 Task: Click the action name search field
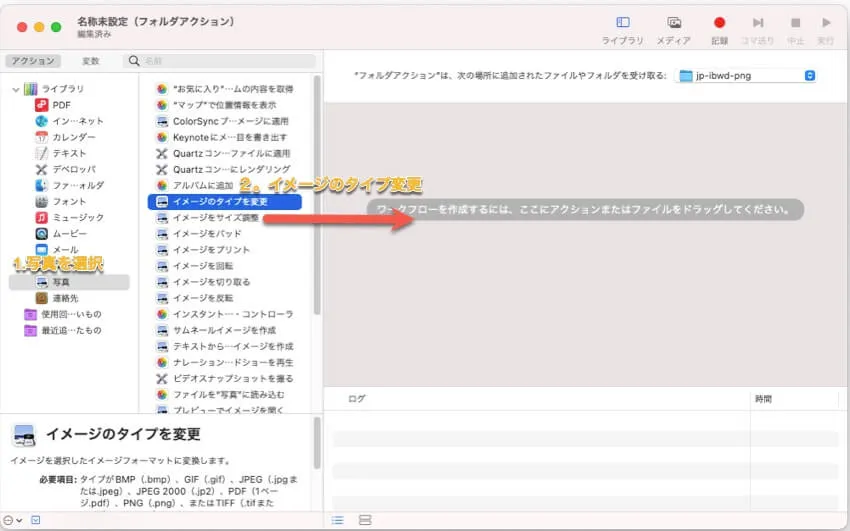(x=220, y=61)
